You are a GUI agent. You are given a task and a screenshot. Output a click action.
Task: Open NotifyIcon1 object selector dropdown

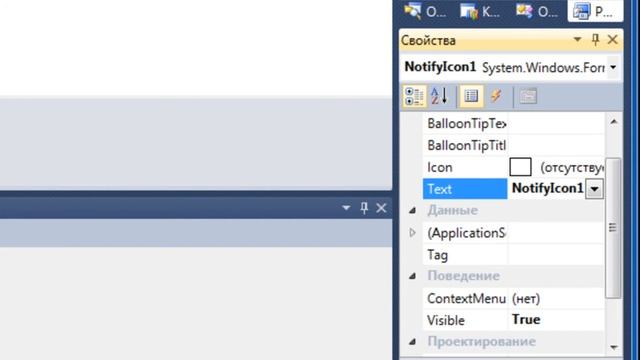(613, 67)
